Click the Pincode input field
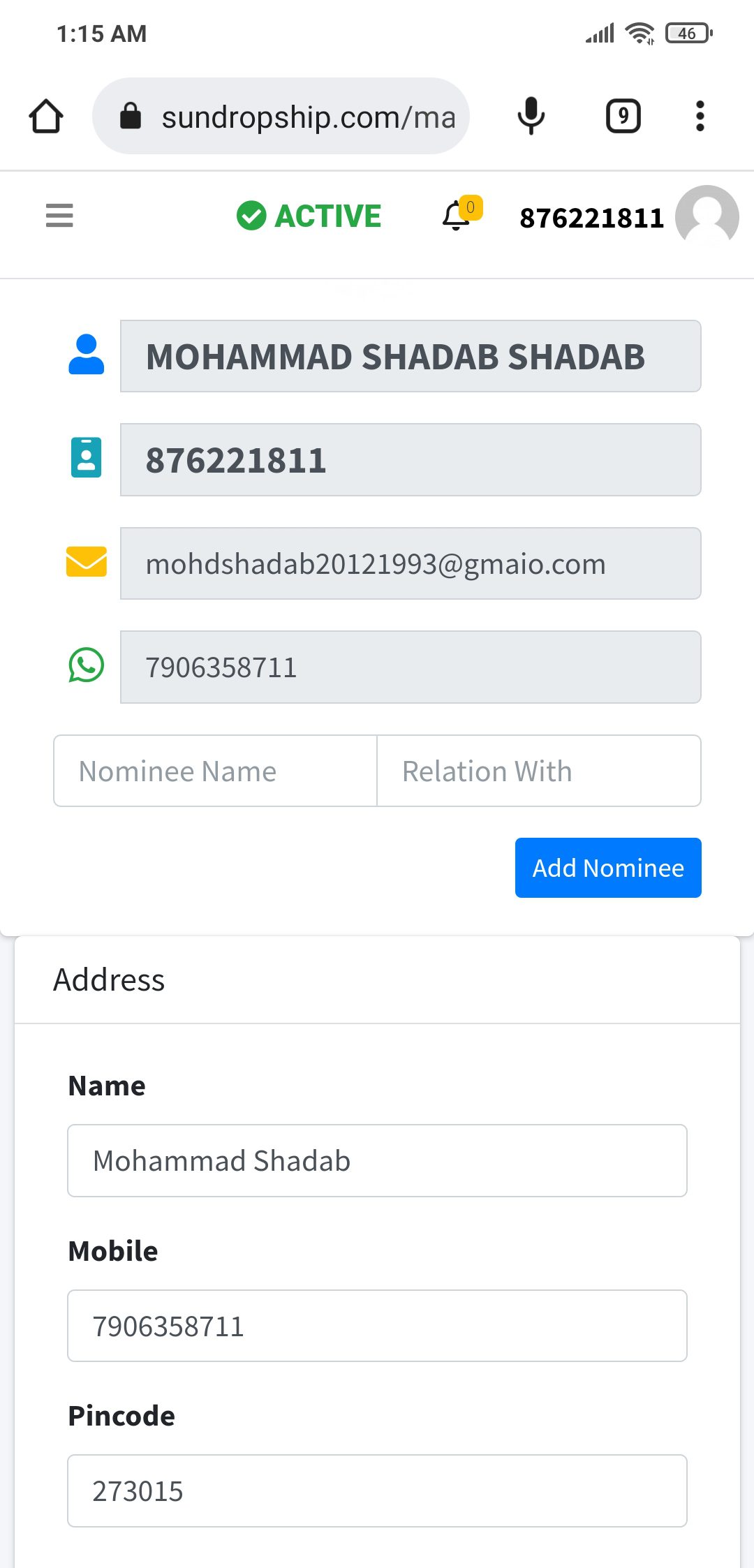Screen dimensions: 754x1568 [x=377, y=1491]
